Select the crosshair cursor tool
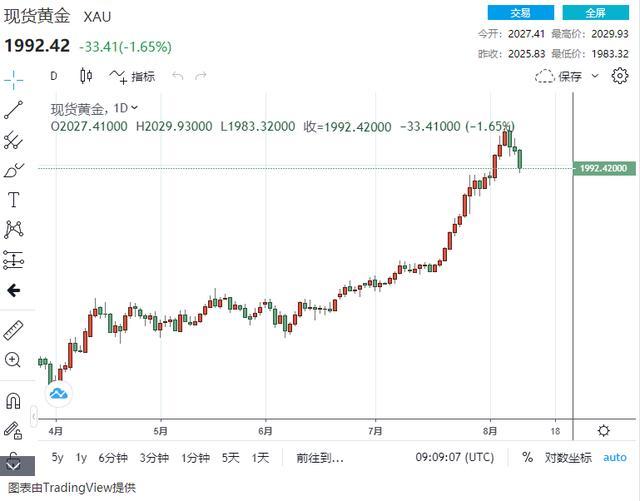 [x=14, y=78]
